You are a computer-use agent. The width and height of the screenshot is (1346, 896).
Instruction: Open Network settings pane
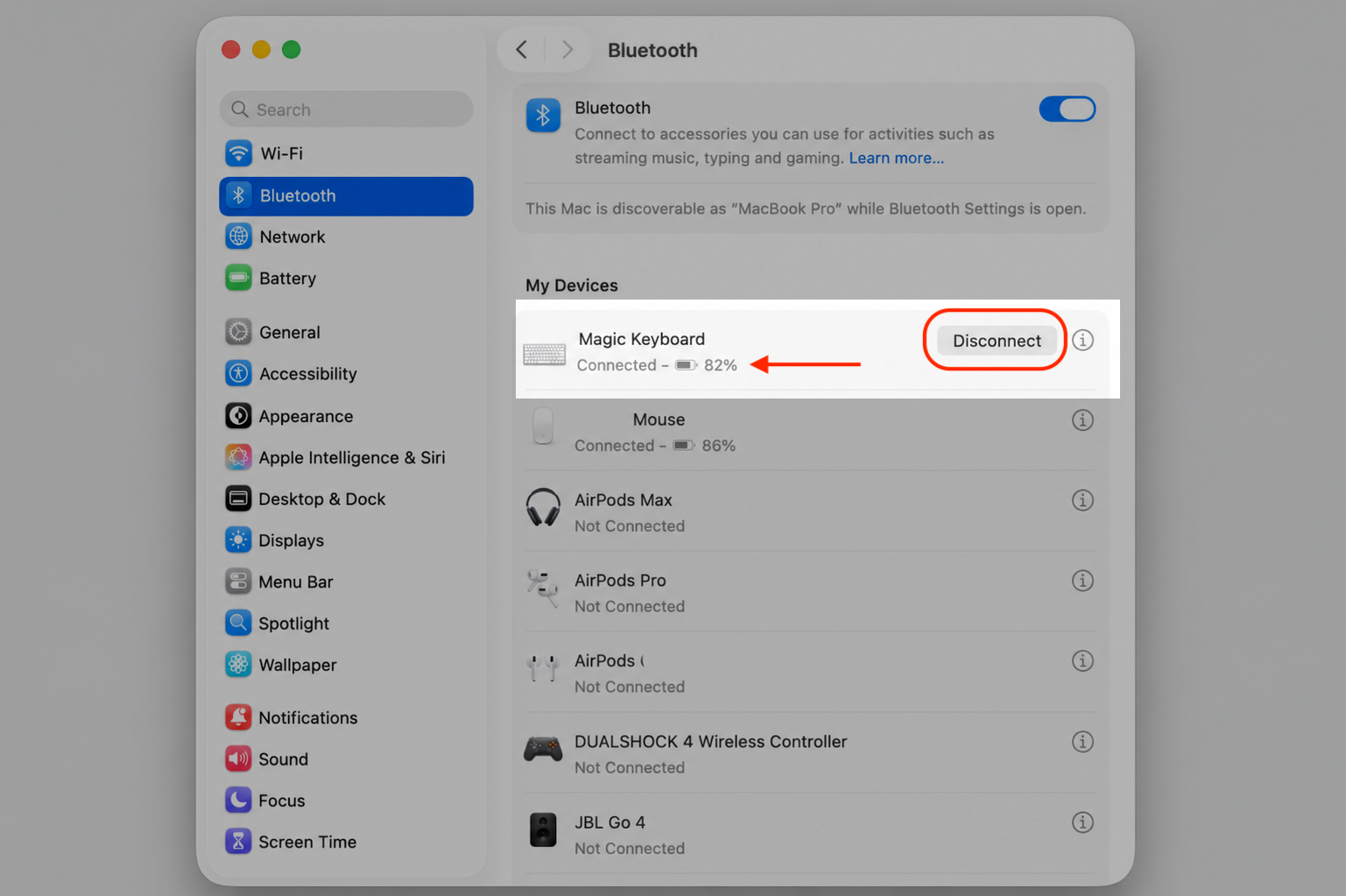coord(346,236)
